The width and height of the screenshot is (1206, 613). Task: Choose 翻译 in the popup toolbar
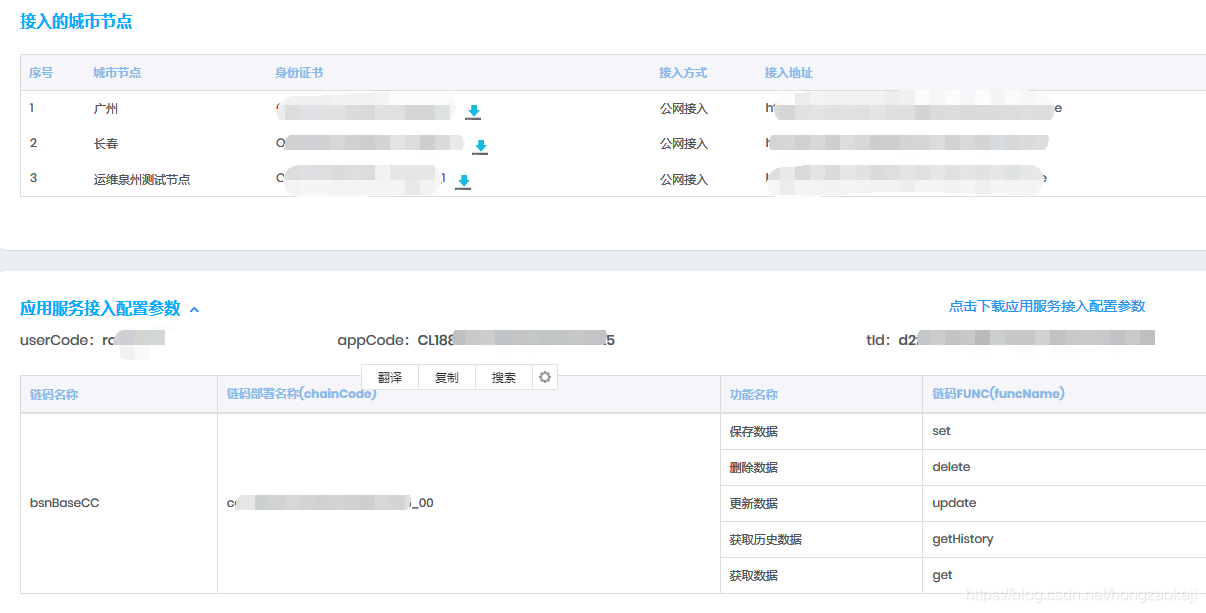[390, 377]
